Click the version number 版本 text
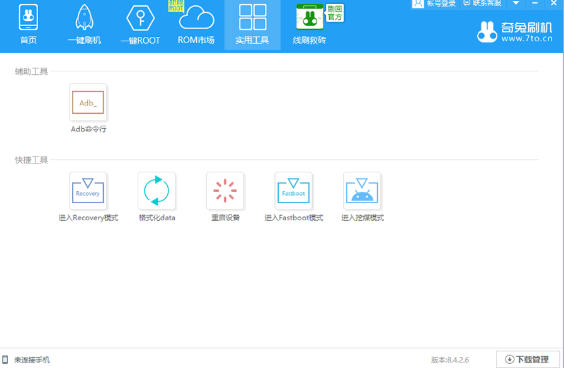 click(x=450, y=359)
